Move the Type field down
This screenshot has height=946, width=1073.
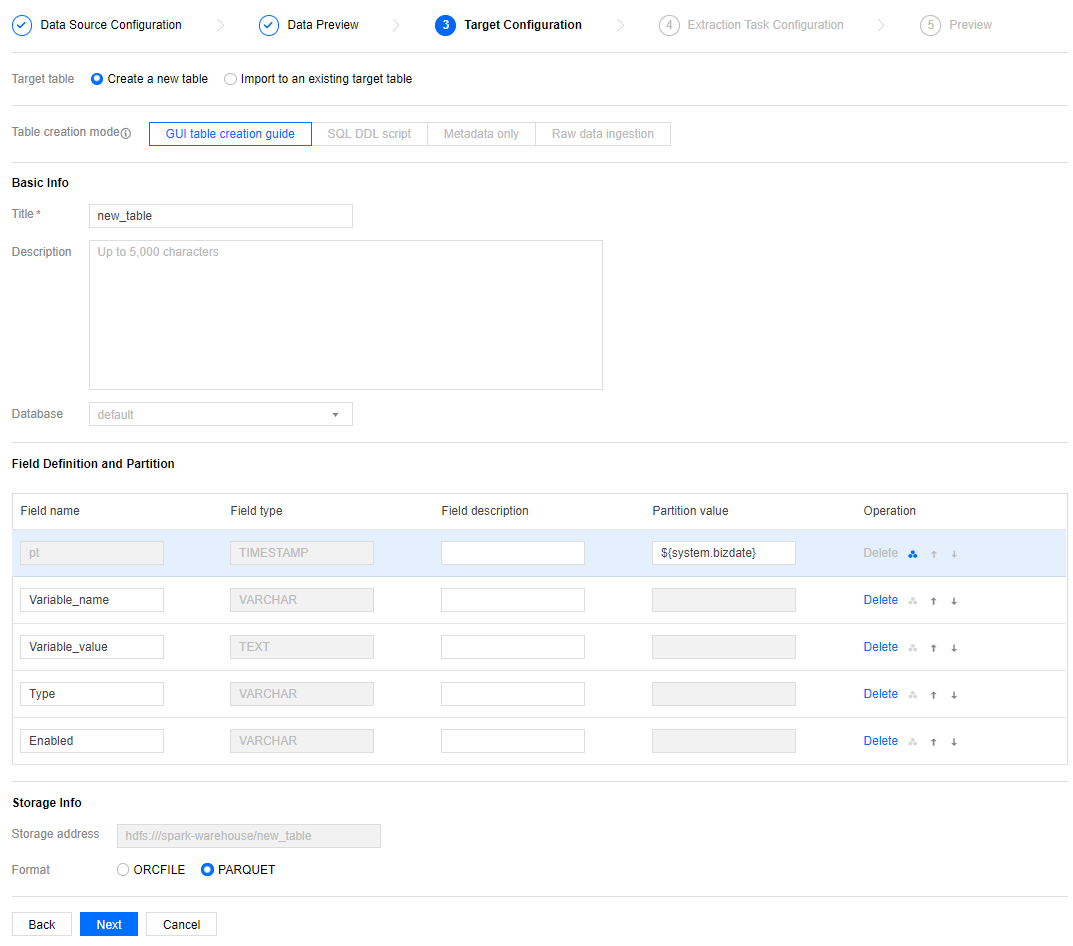953,695
